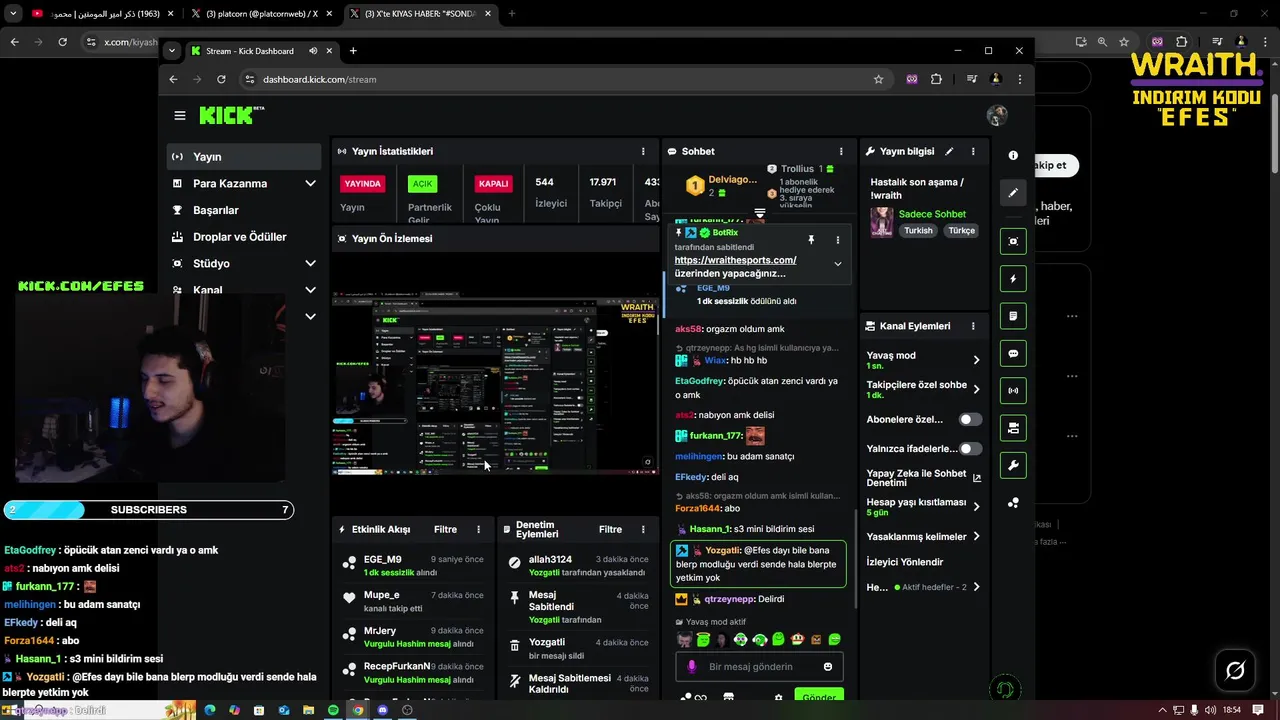Toggle the Abonelere özel chat switch
The image size is (1280, 720).
pos(970,419)
